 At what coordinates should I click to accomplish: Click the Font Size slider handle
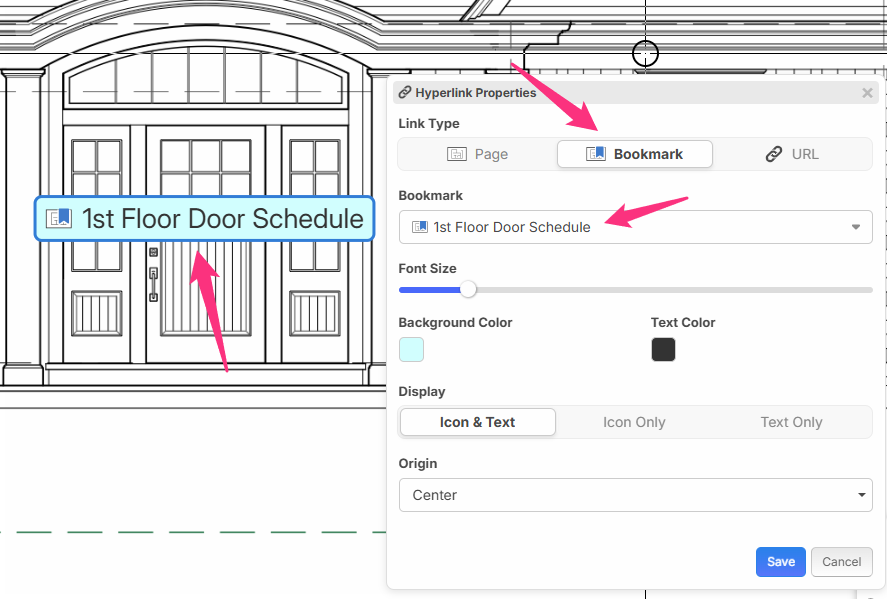tap(468, 290)
